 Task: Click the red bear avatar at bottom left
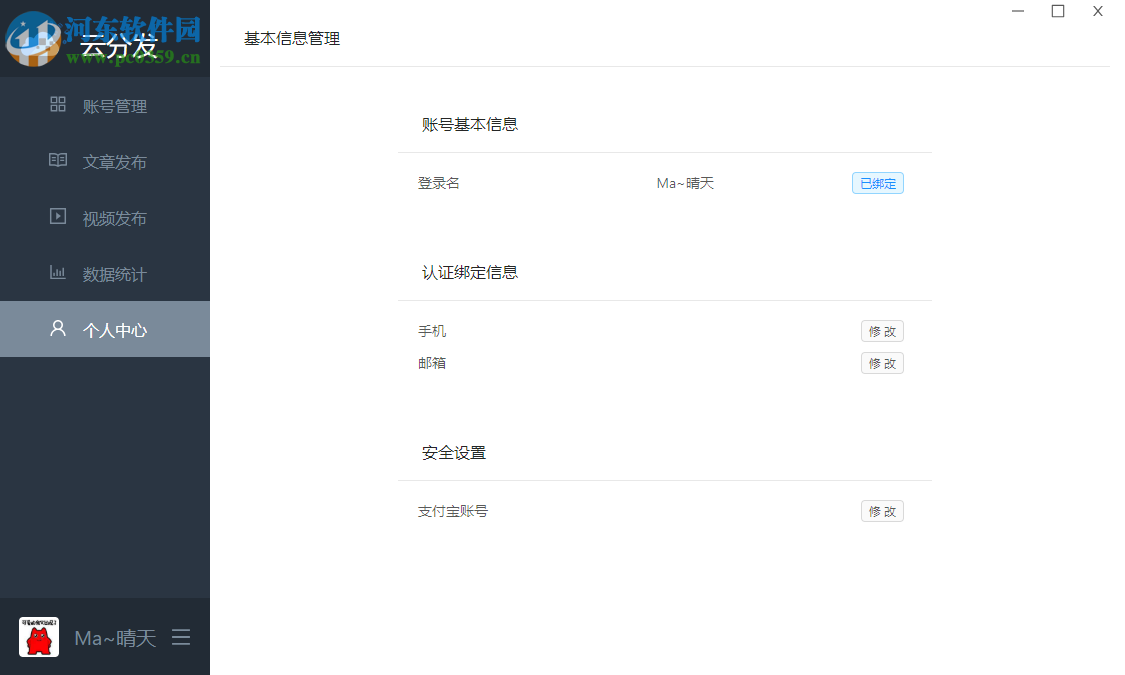[x=38, y=637]
